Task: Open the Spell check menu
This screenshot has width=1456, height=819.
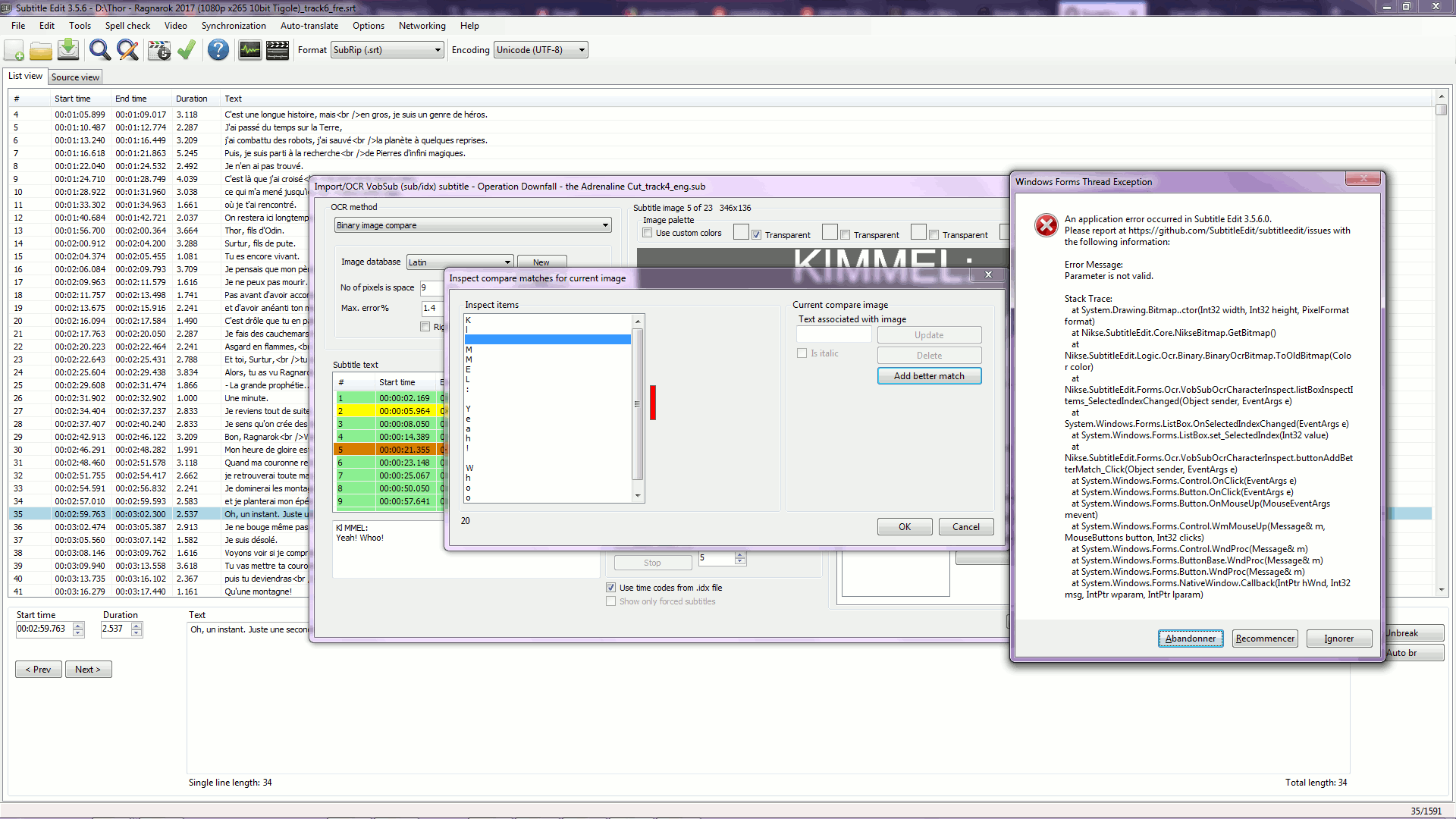Action: click(127, 26)
